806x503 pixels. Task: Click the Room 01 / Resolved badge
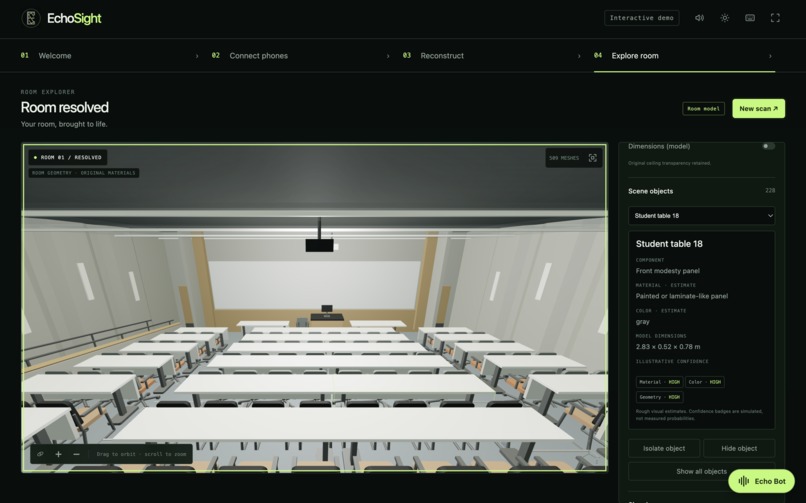click(68, 157)
